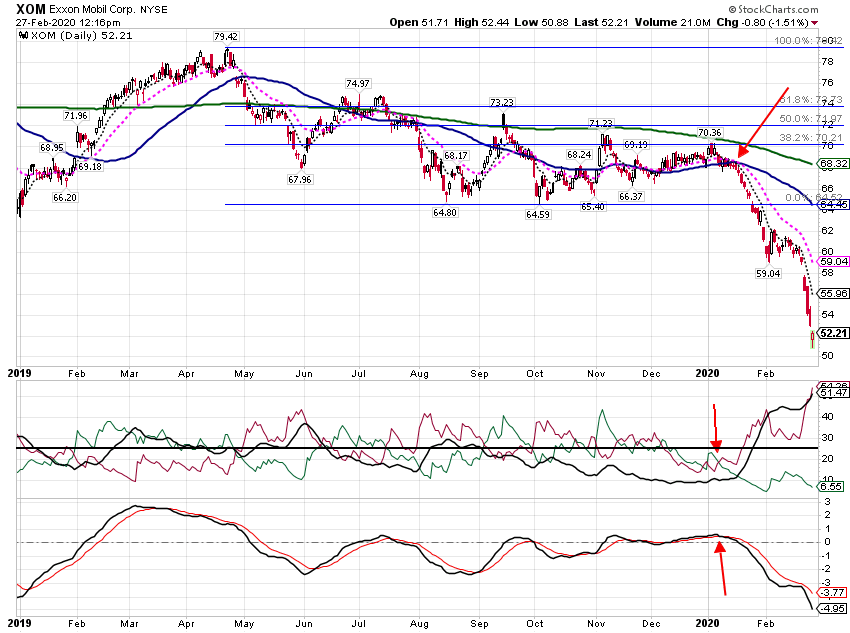Click the 69.19 price label

tap(635, 145)
